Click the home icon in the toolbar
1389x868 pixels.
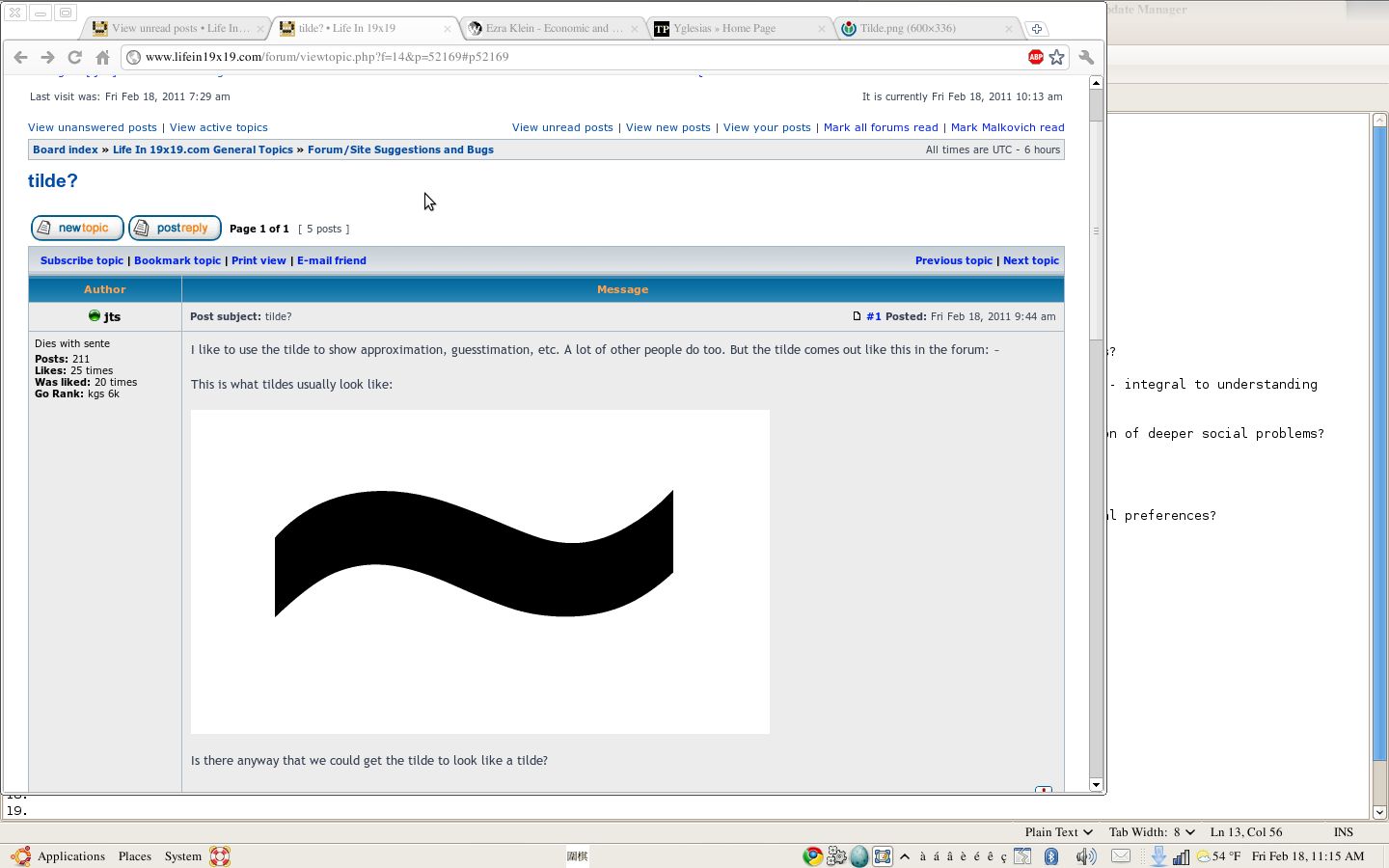pos(102,57)
